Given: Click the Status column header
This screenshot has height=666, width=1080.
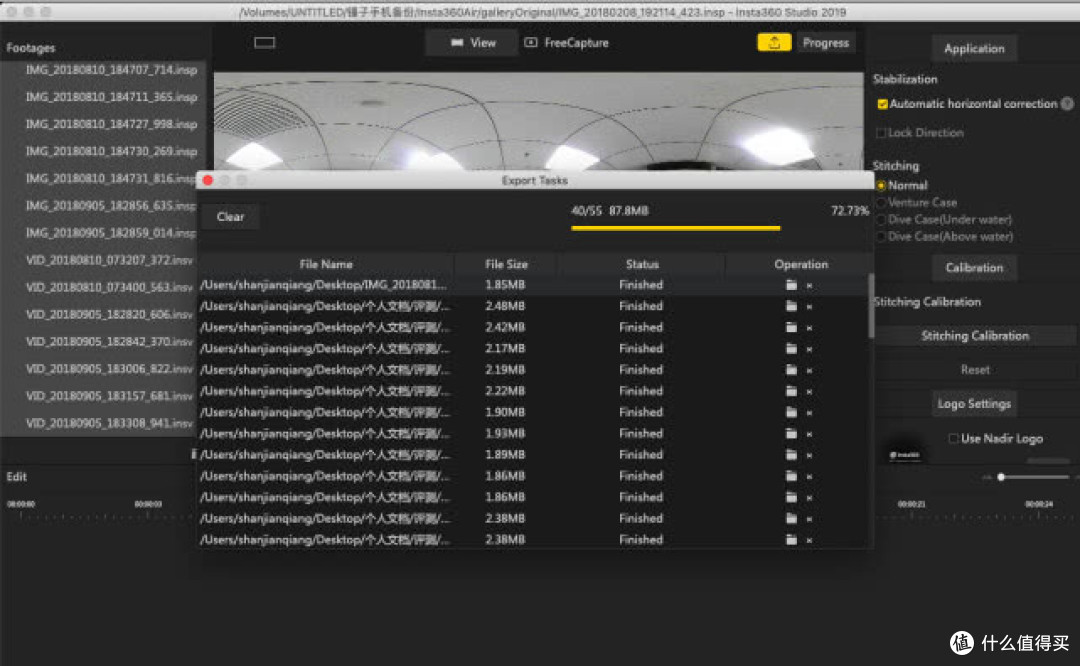Looking at the screenshot, I should [642, 264].
